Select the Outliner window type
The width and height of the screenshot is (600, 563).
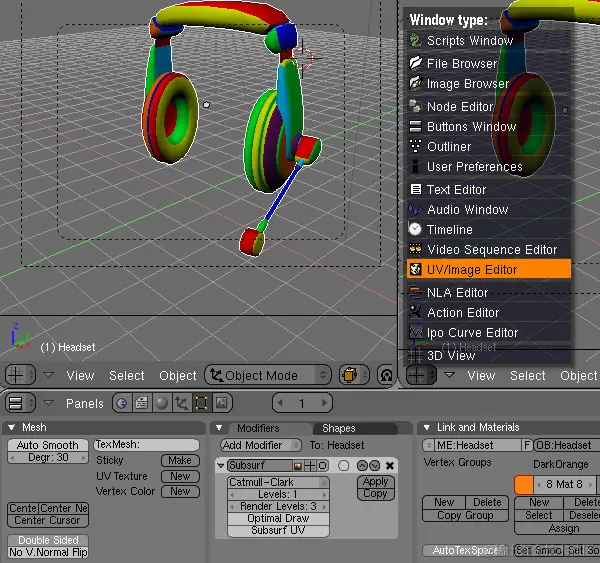pos(489,147)
